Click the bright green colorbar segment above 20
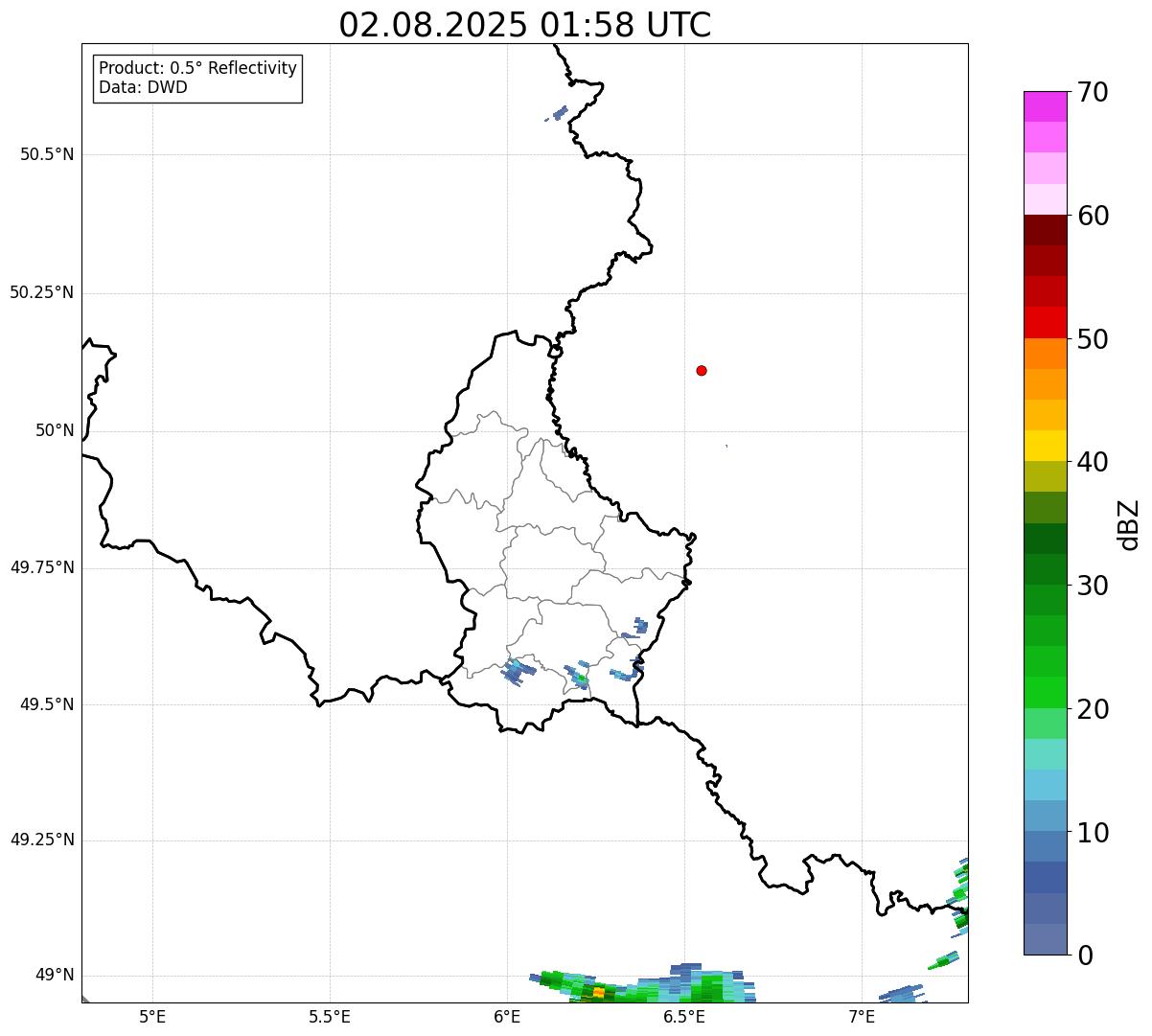The image size is (1152, 1036). (x=1045, y=693)
